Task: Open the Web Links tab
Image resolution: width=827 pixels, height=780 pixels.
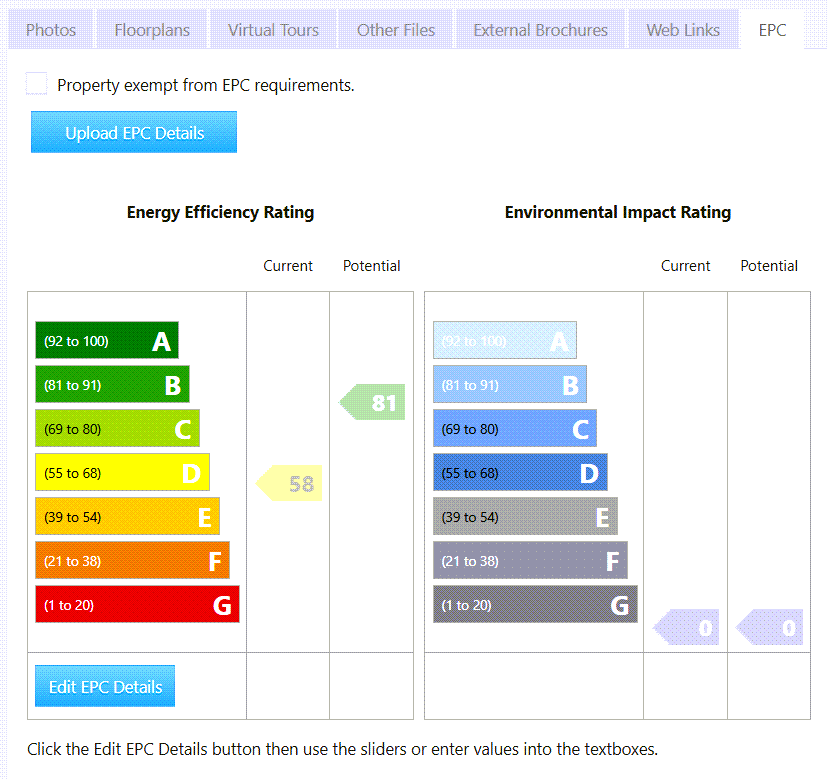Action: pos(683,30)
